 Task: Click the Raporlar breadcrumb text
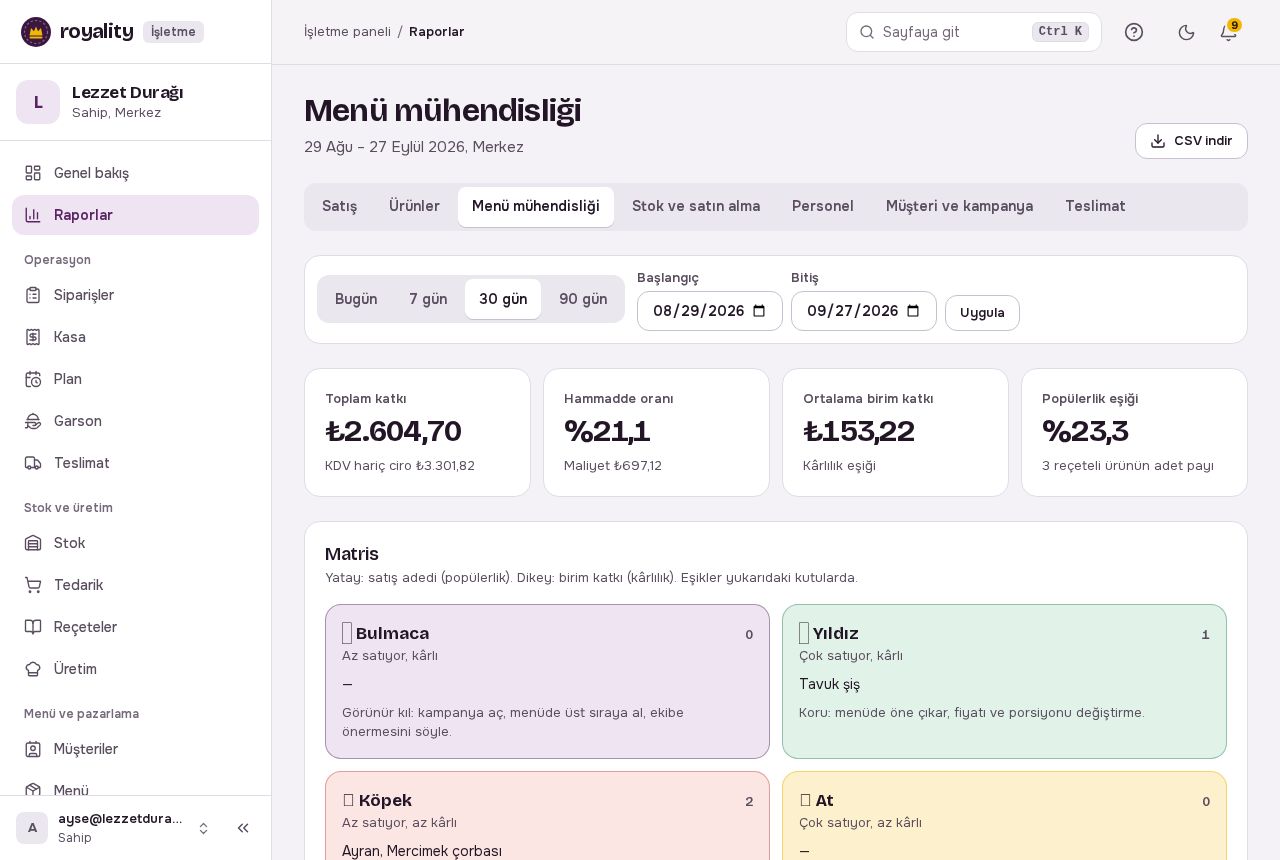[436, 32]
